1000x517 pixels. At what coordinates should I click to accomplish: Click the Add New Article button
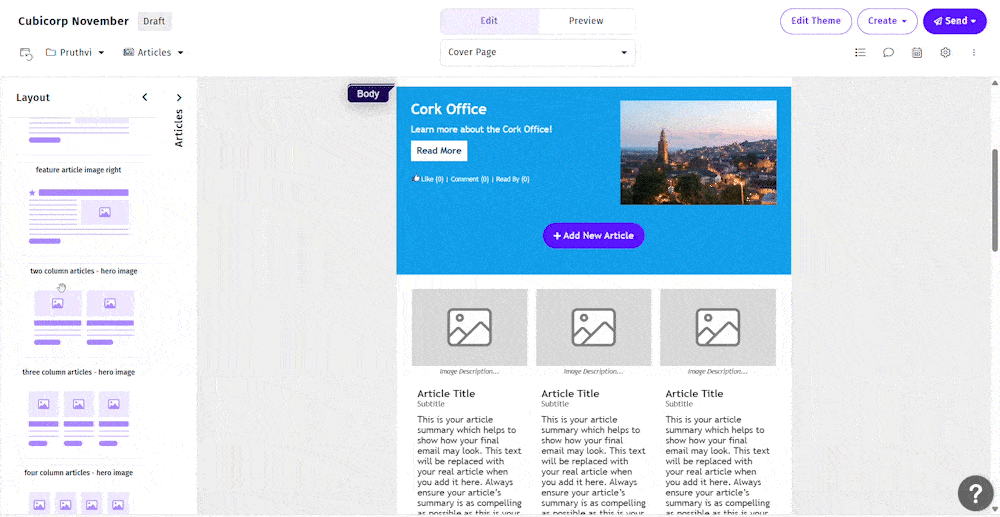point(593,236)
